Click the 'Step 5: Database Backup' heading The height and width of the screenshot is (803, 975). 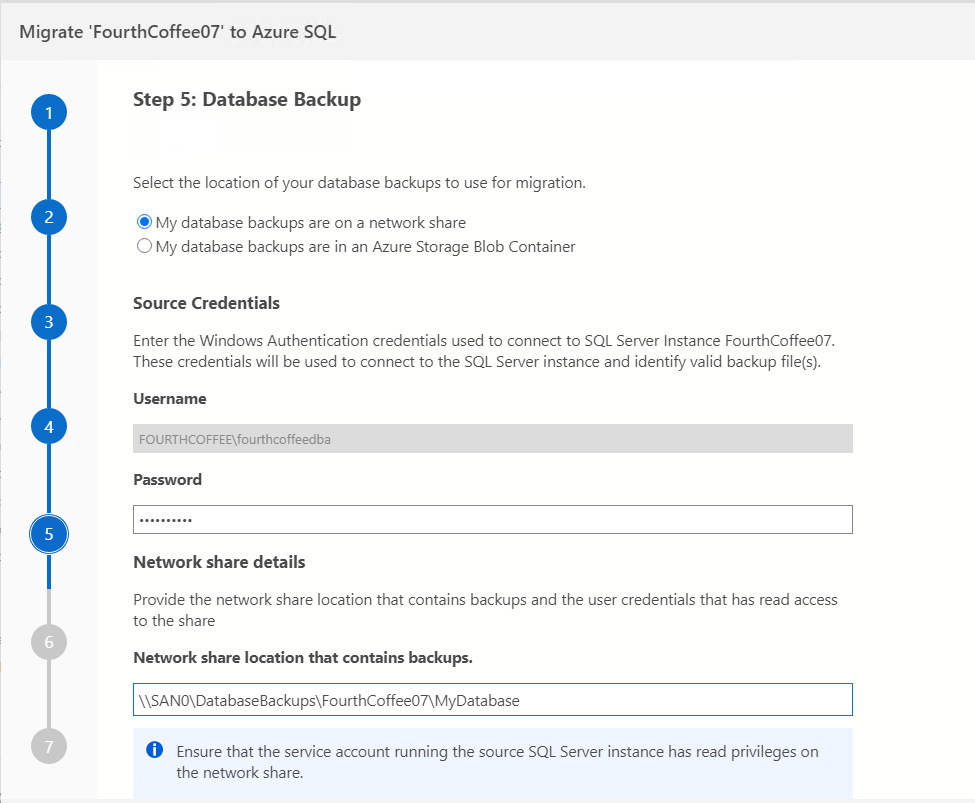pos(247,100)
